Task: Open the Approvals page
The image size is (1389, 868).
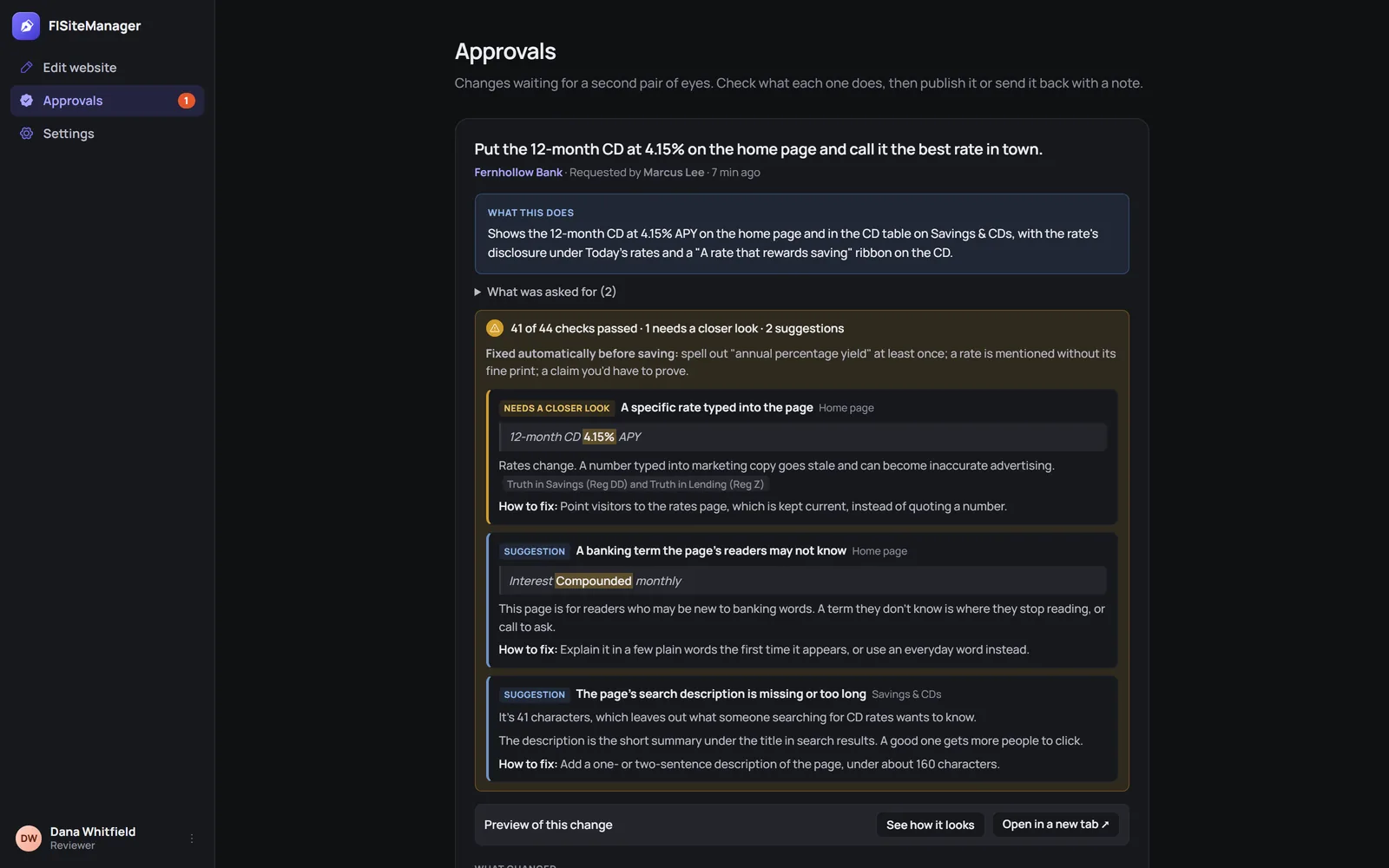Action: pyautogui.click(x=108, y=101)
